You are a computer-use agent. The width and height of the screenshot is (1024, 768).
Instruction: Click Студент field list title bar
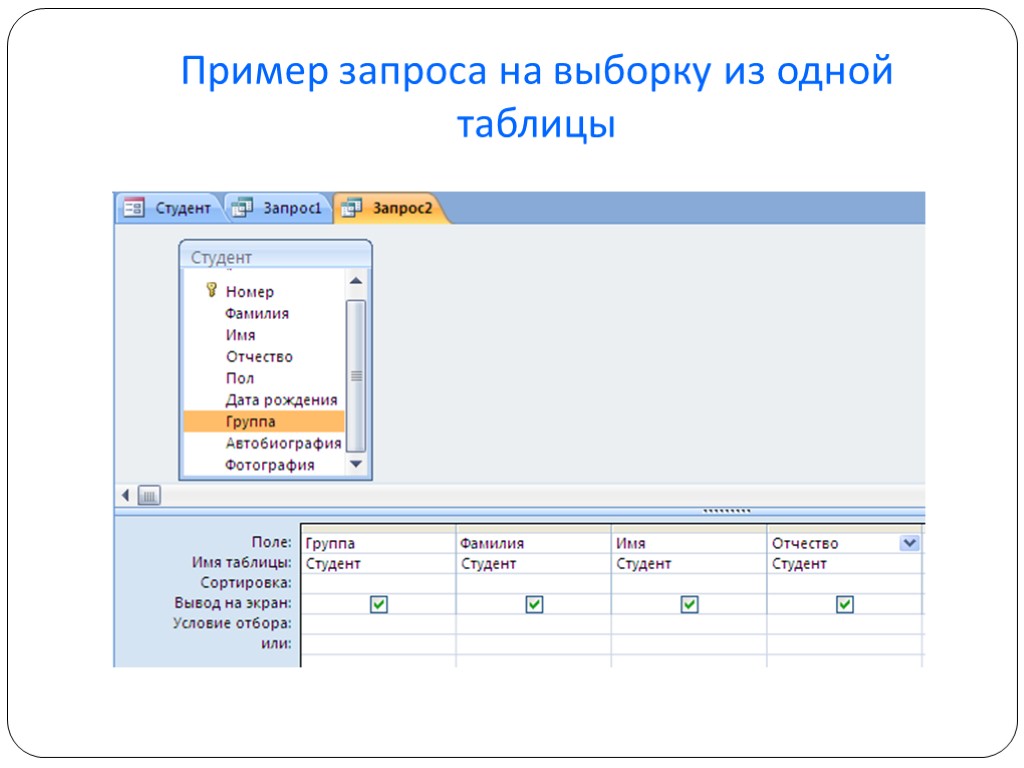click(x=276, y=256)
